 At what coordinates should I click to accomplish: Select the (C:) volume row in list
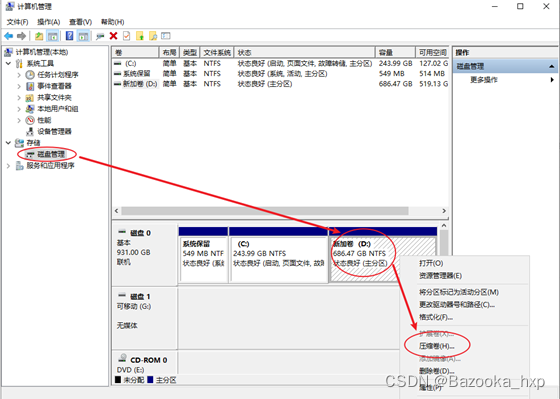[x=280, y=63]
